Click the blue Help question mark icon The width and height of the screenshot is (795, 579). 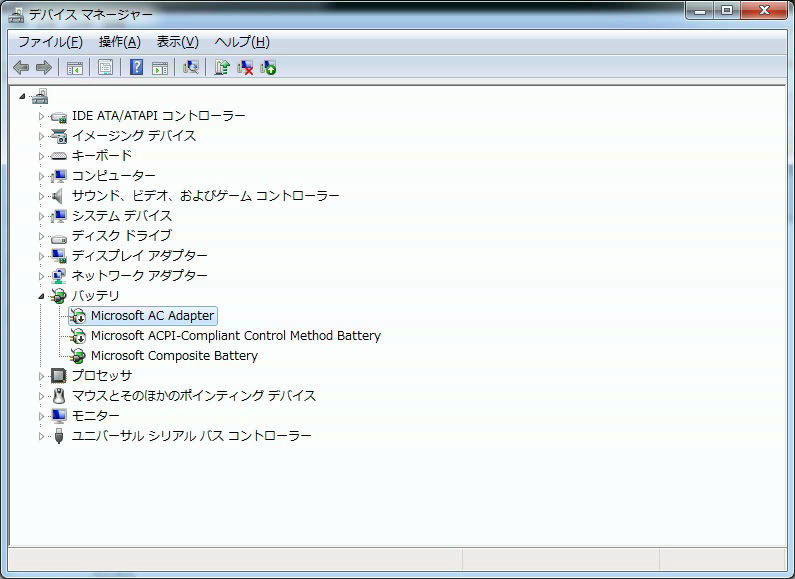pyautogui.click(x=136, y=67)
